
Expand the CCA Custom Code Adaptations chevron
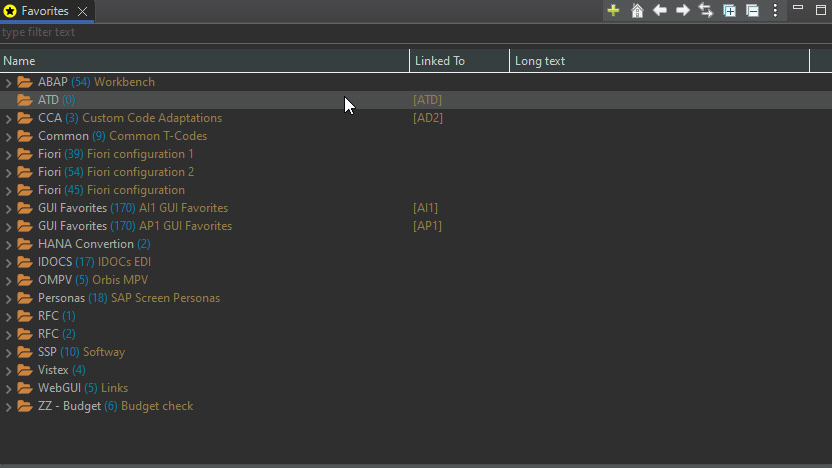tap(8, 118)
